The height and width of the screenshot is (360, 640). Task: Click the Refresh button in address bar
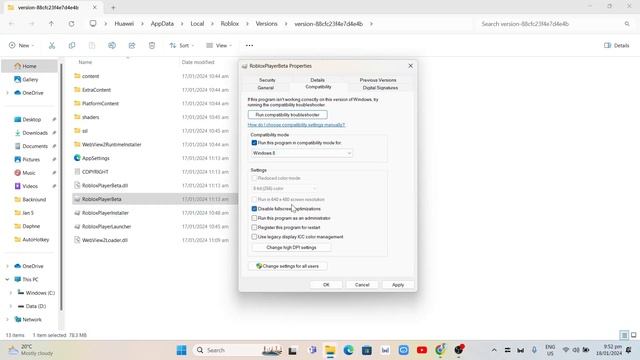coord(71,24)
